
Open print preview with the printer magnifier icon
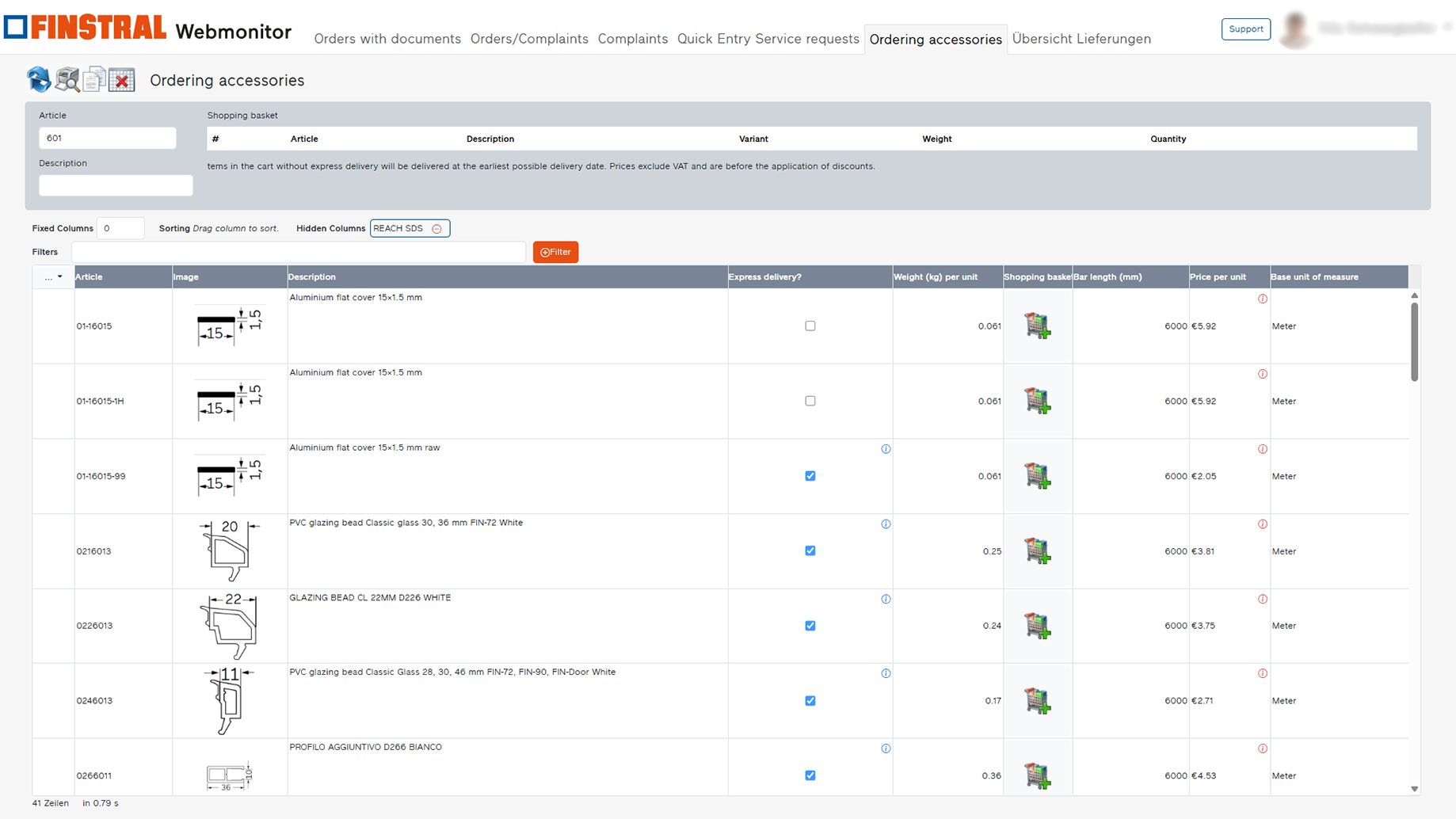click(x=67, y=79)
